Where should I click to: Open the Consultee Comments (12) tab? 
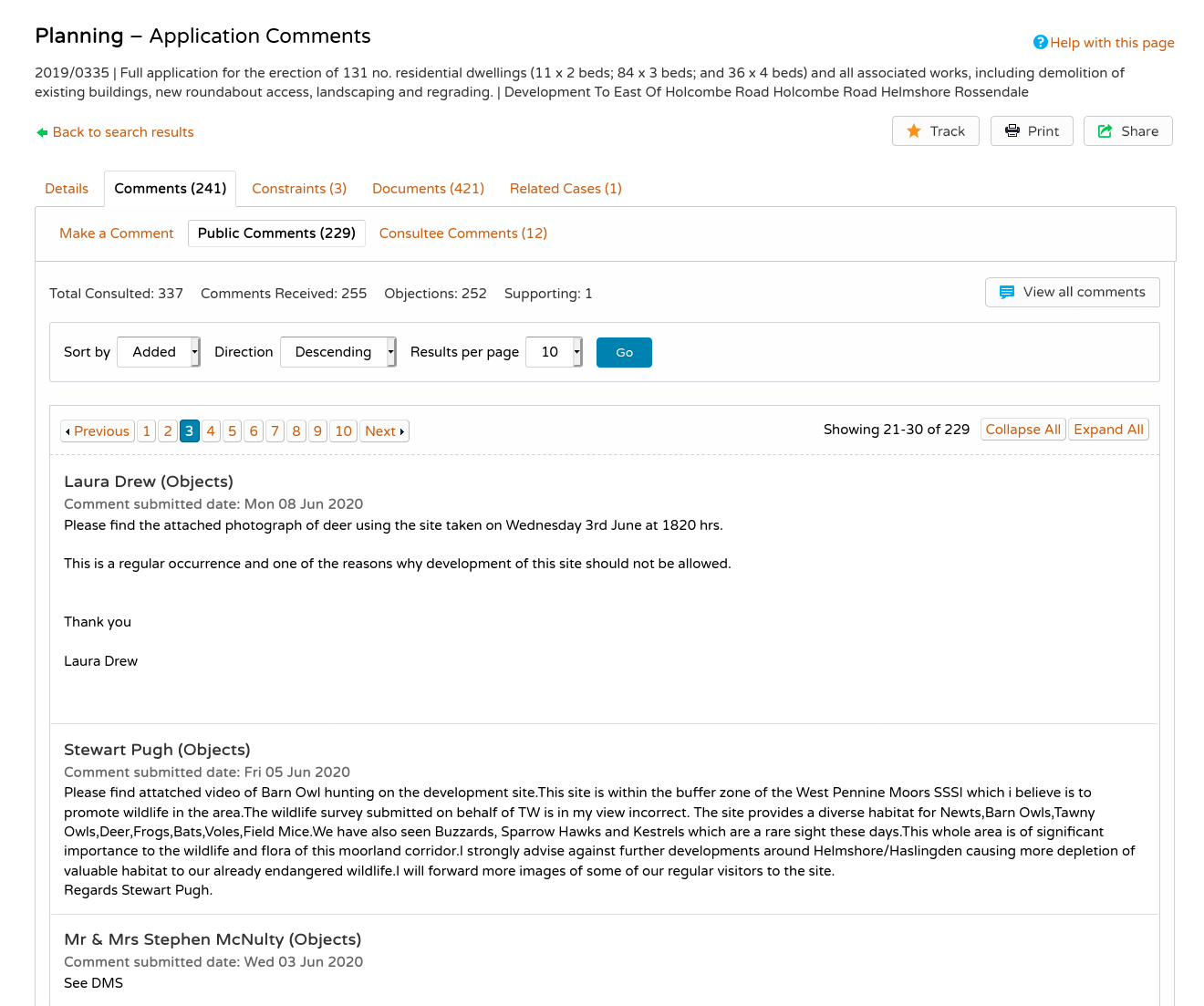463,233
